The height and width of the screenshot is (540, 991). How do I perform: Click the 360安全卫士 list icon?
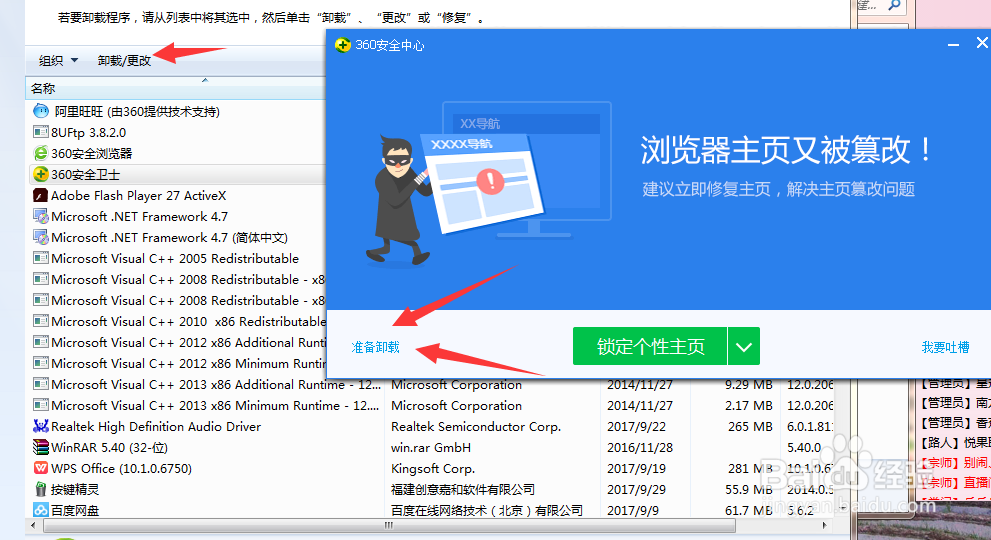(x=41, y=174)
